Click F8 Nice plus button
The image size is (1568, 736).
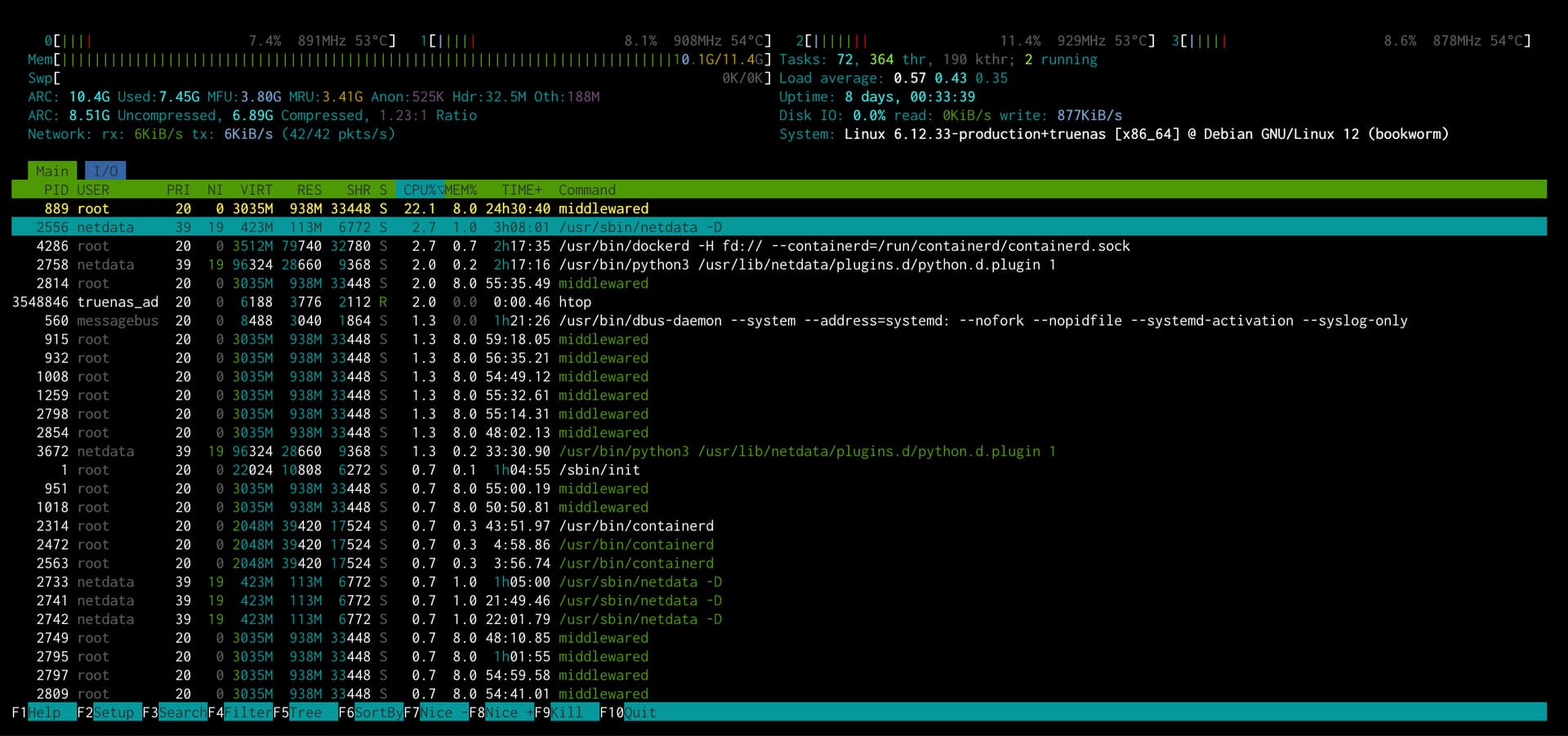501,712
